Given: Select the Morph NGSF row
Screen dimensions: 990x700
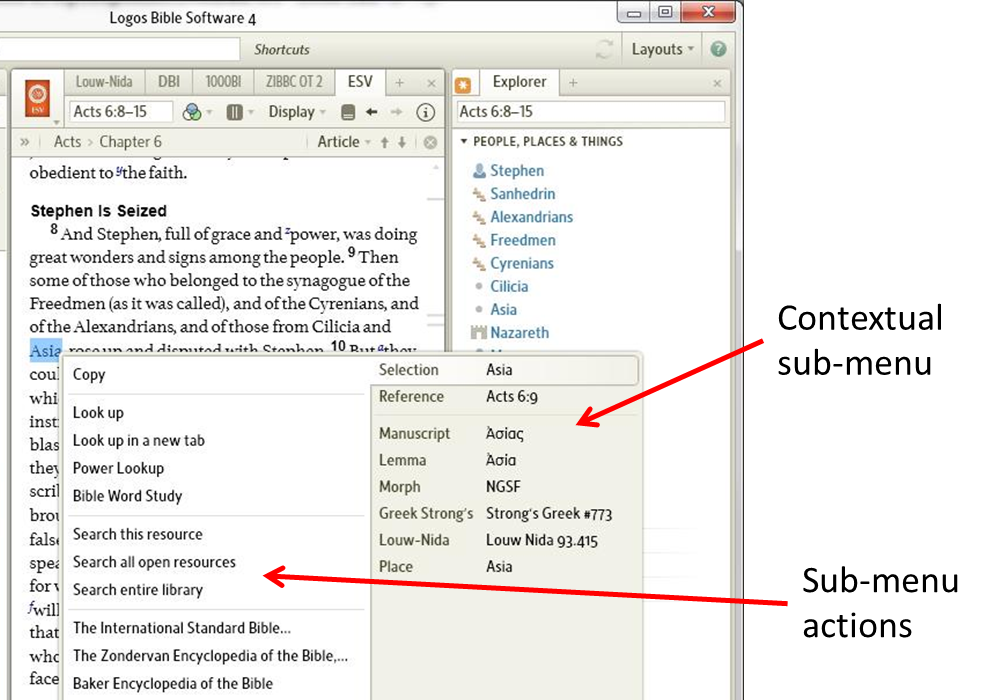Looking at the screenshot, I should tap(504, 487).
